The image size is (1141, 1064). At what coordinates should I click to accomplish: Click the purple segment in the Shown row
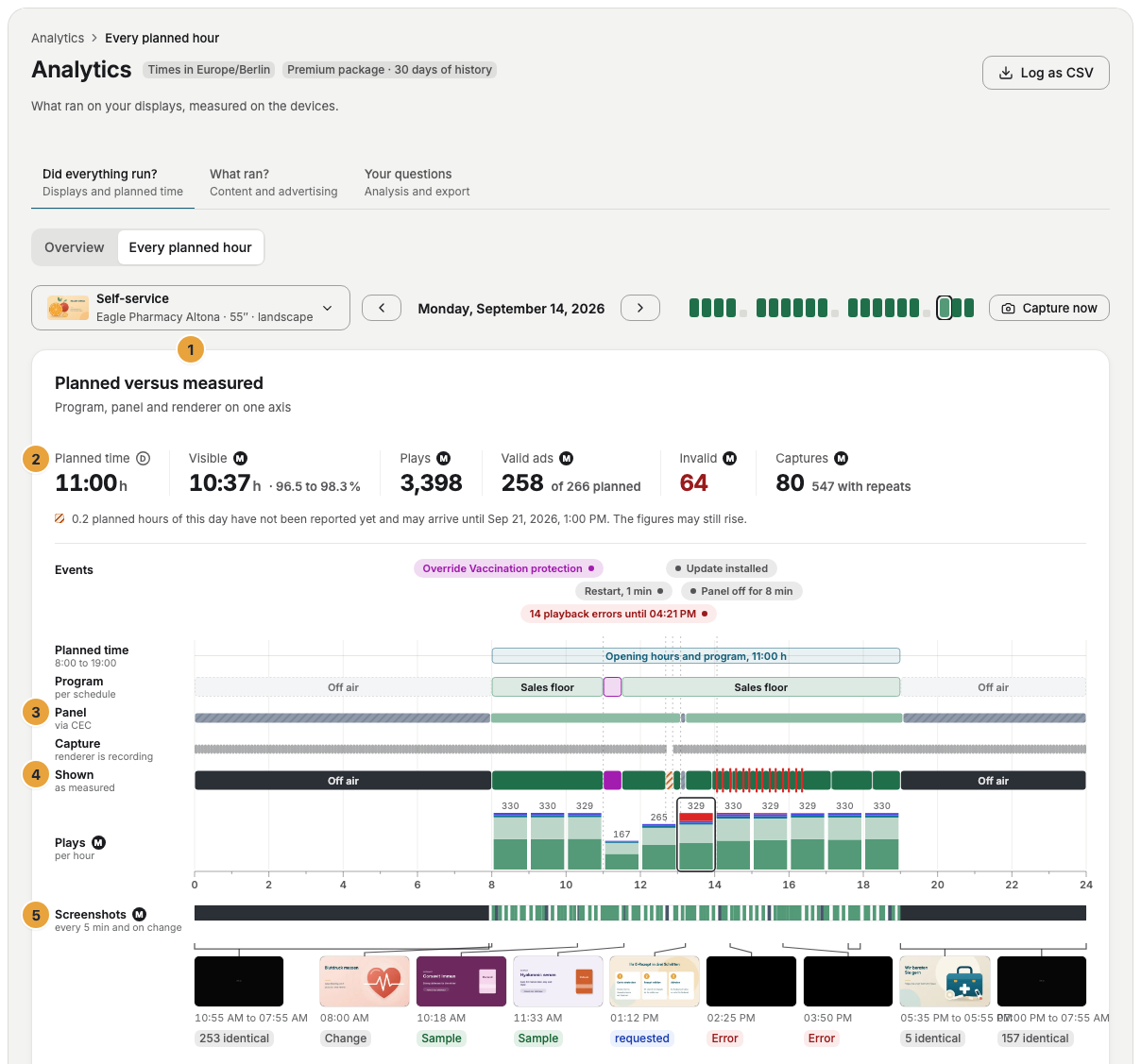pyautogui.click(x=612, y=781)
